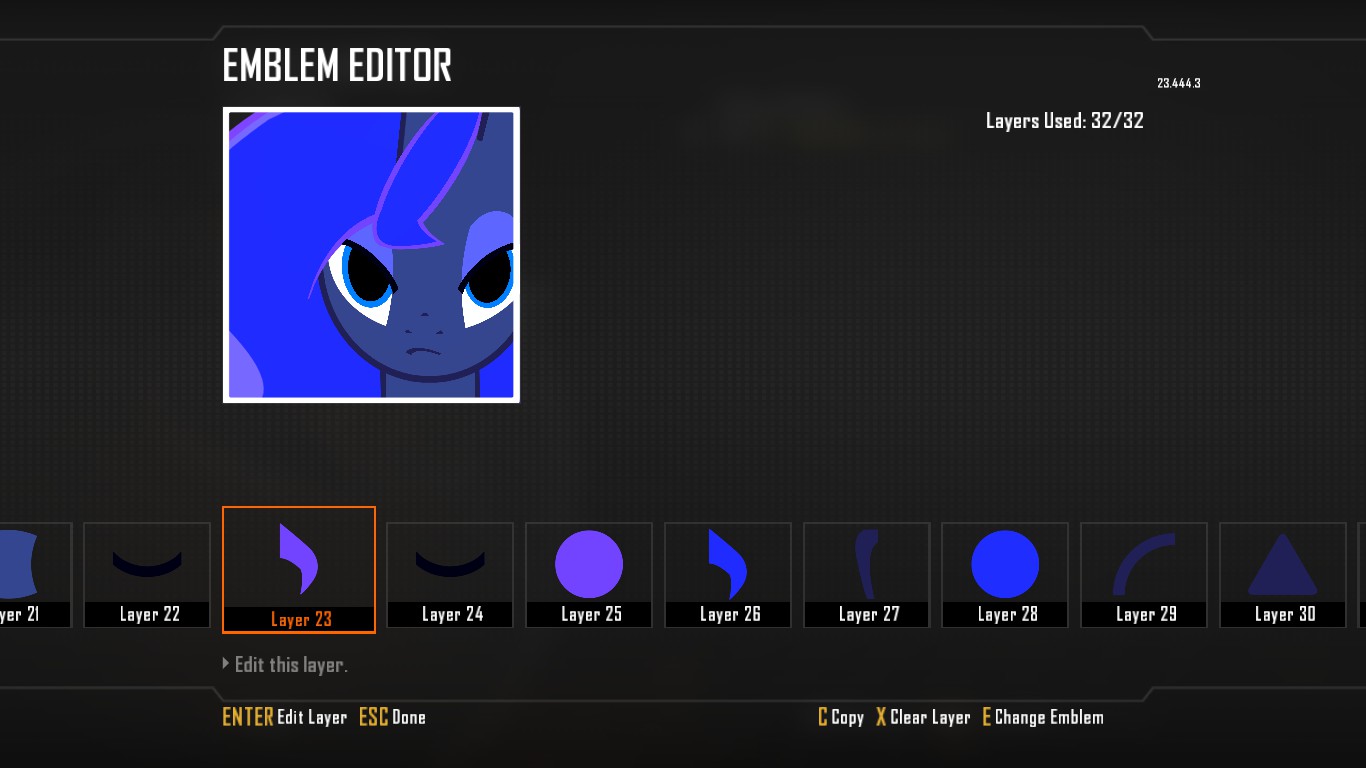Select the Layer 30 dark triangle
The height and width of the screenshot is (768, 1366).
pyautogui.click(x=1282, y=565)
